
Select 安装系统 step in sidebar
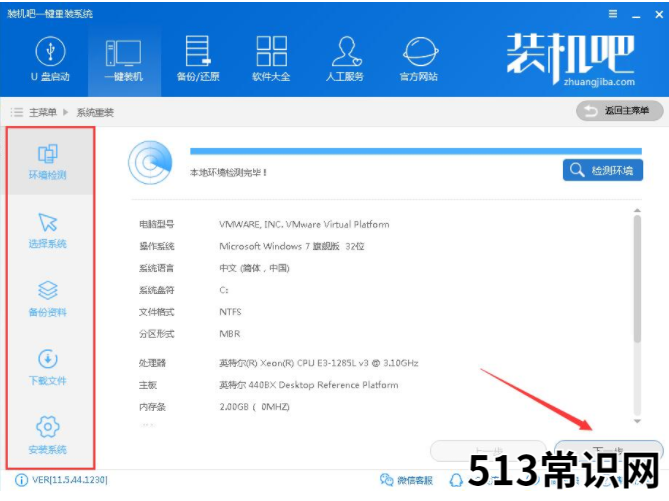point(48,436)
